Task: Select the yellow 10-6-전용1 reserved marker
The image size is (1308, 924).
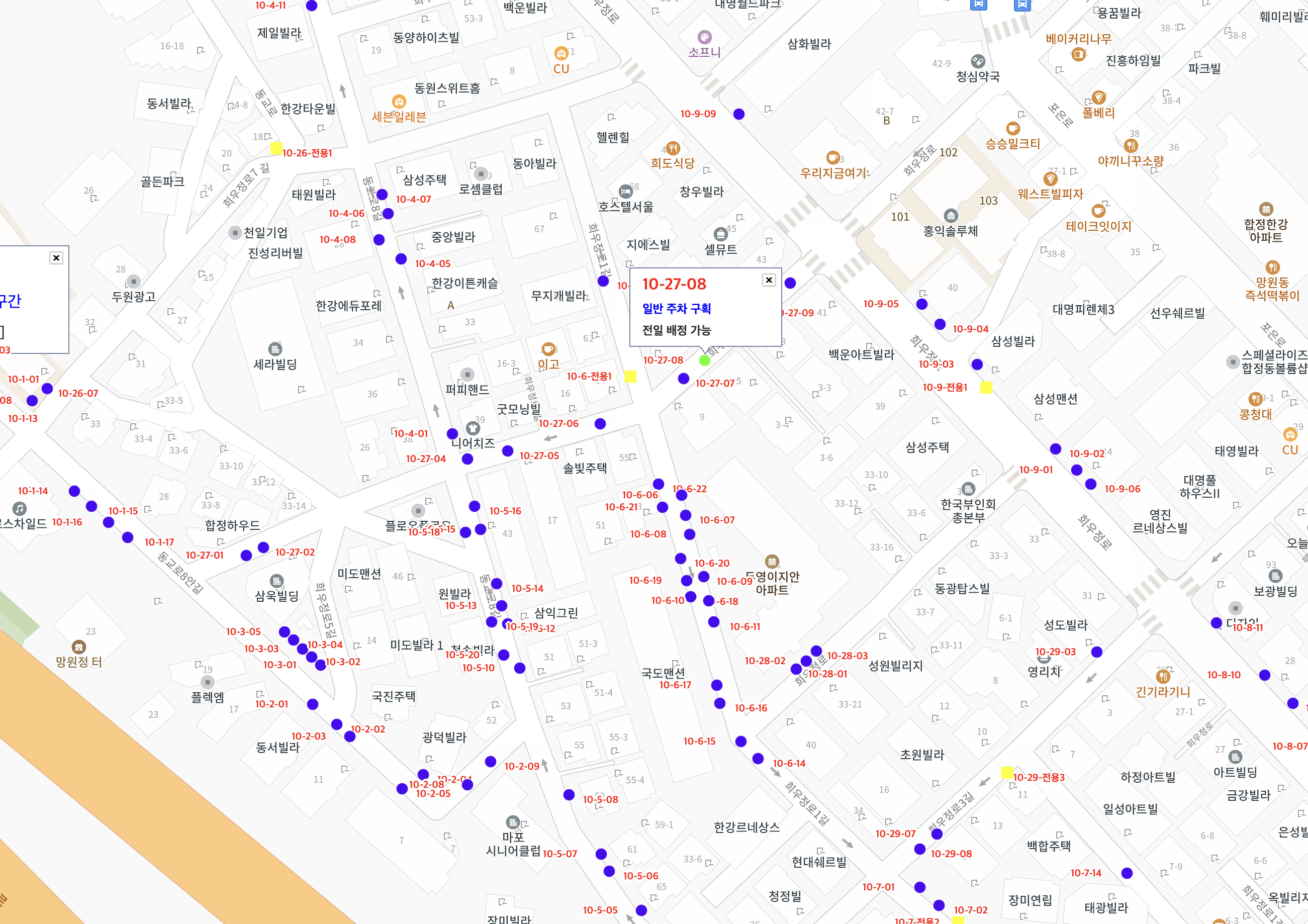Action: tap(630, 376)
